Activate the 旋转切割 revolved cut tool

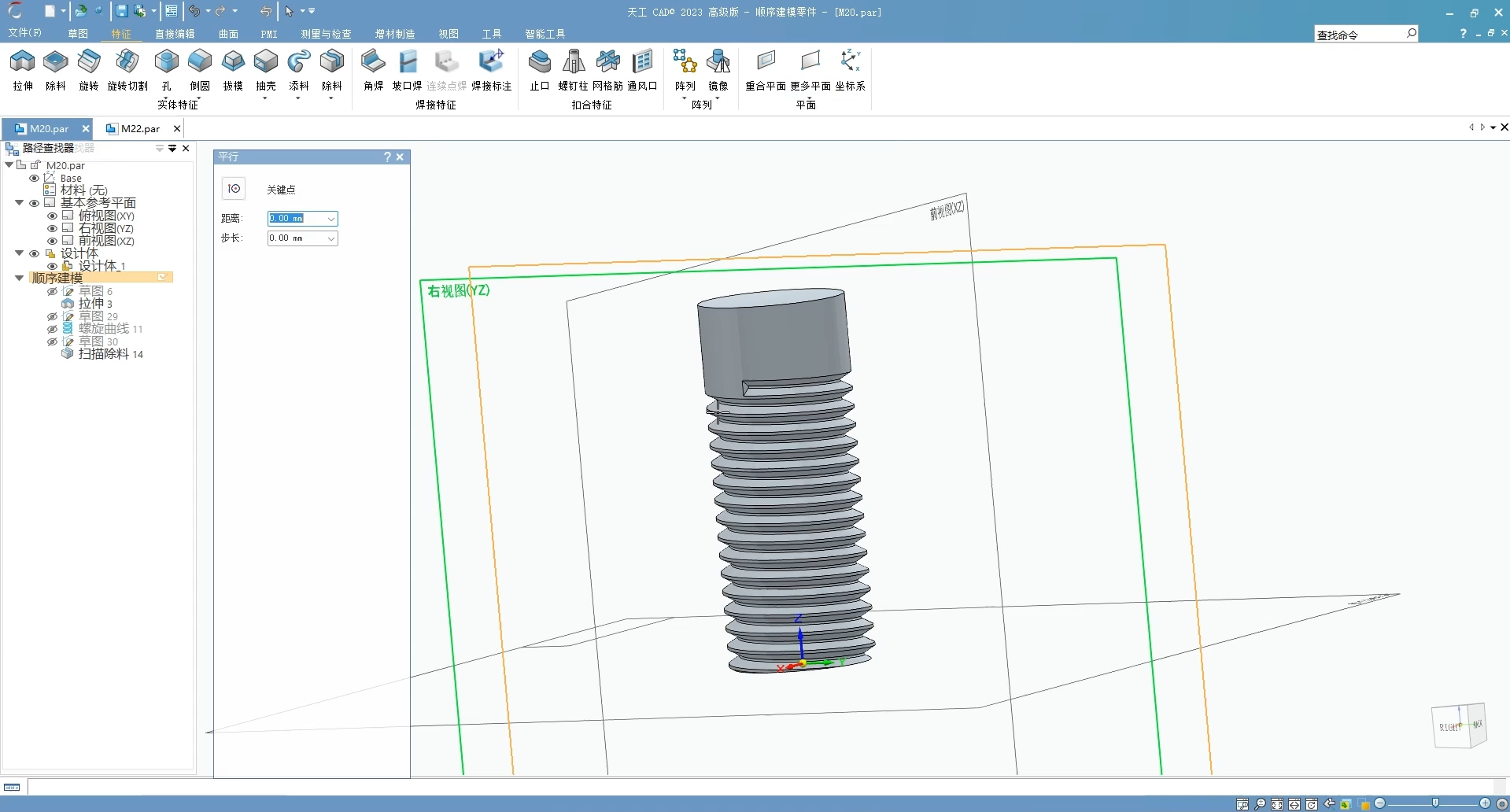pyautogui.click(x=127, y=70)
